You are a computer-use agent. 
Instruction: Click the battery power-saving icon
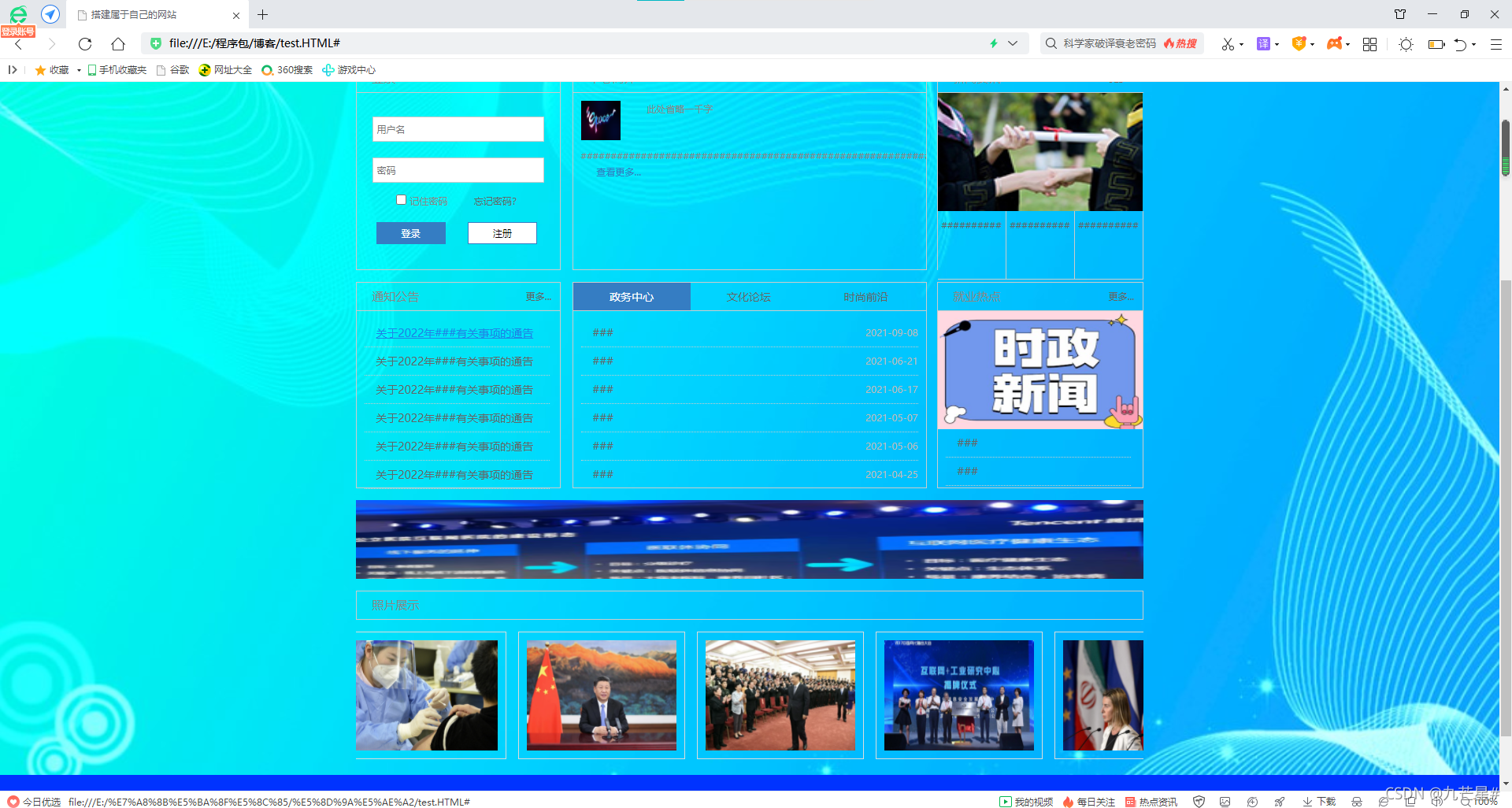coord(1436,44)
